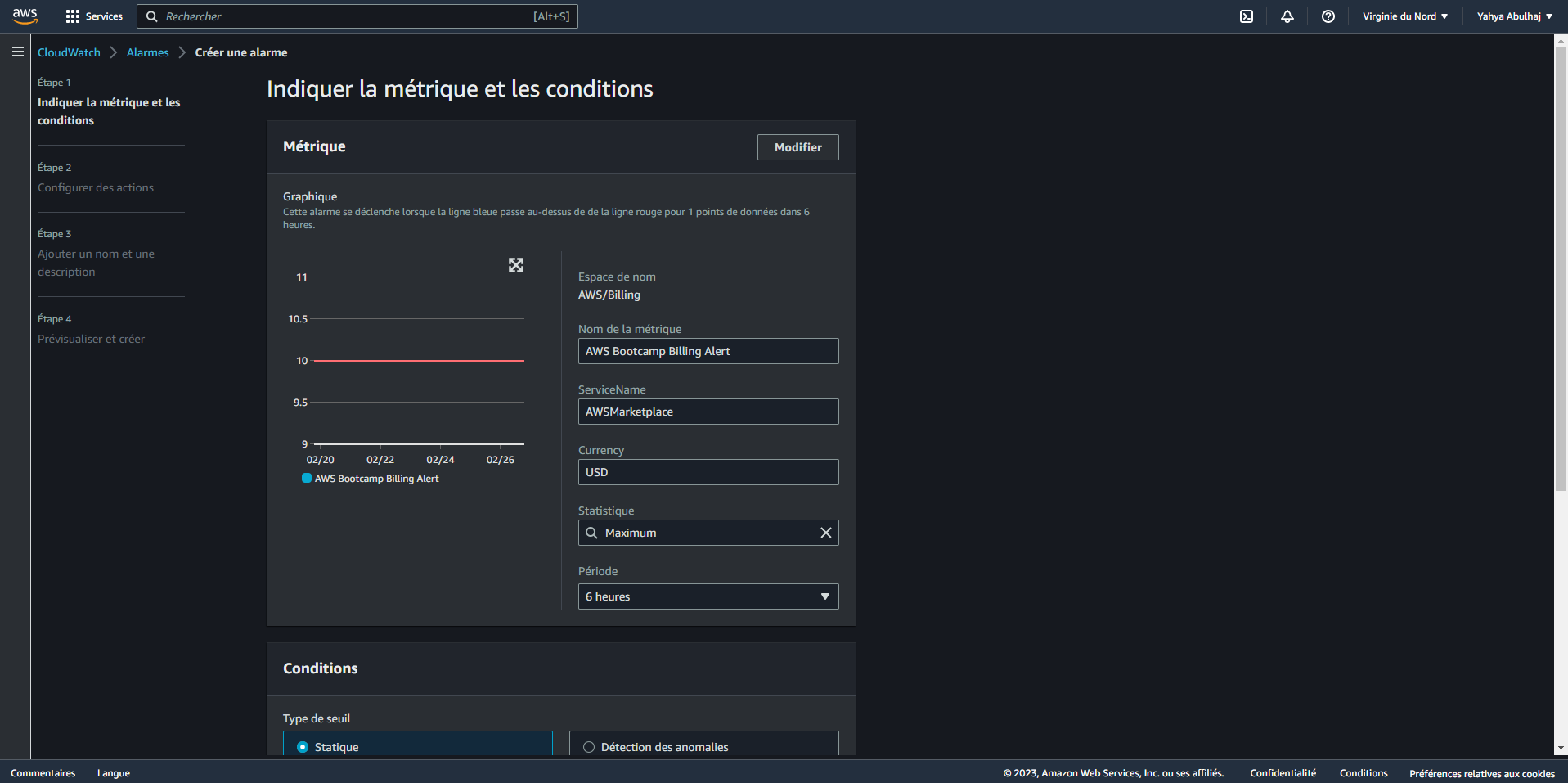Open the notifications bell
Viewport: 1568px width, 783px height.
click(x=1287, y=16)
